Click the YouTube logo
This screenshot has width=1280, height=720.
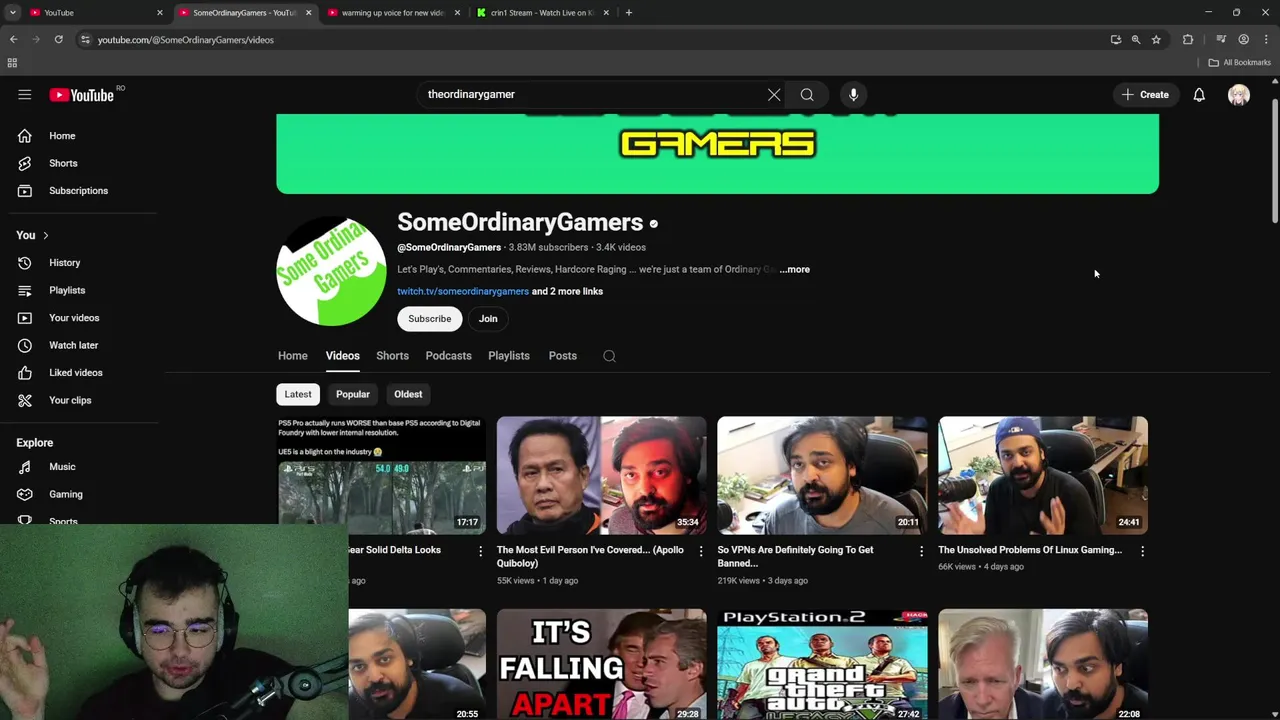[x=82, y=95]
